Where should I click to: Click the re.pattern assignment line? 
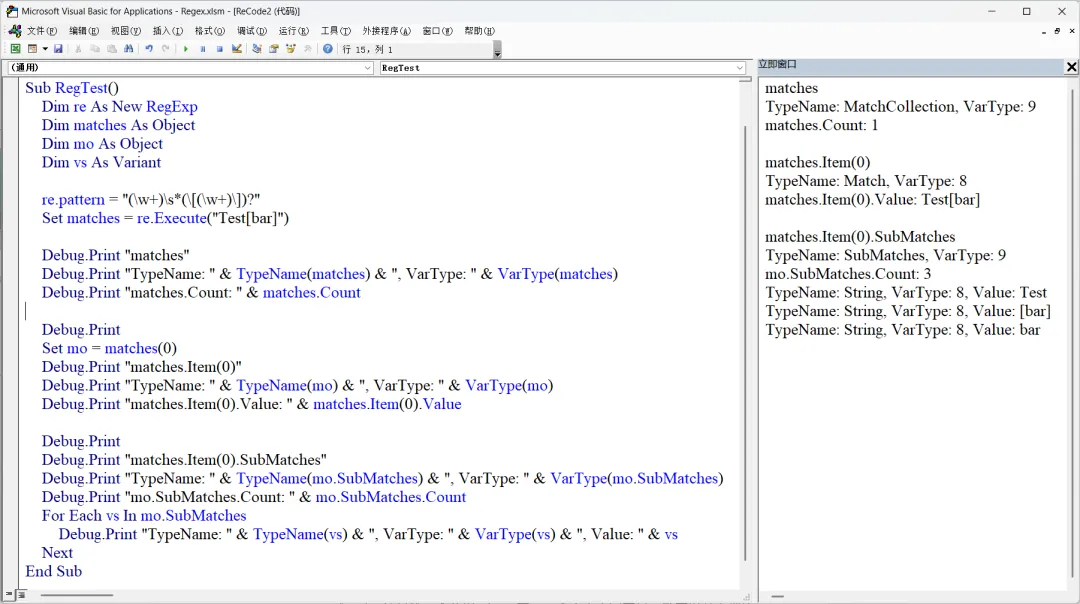tap(151, 199)
